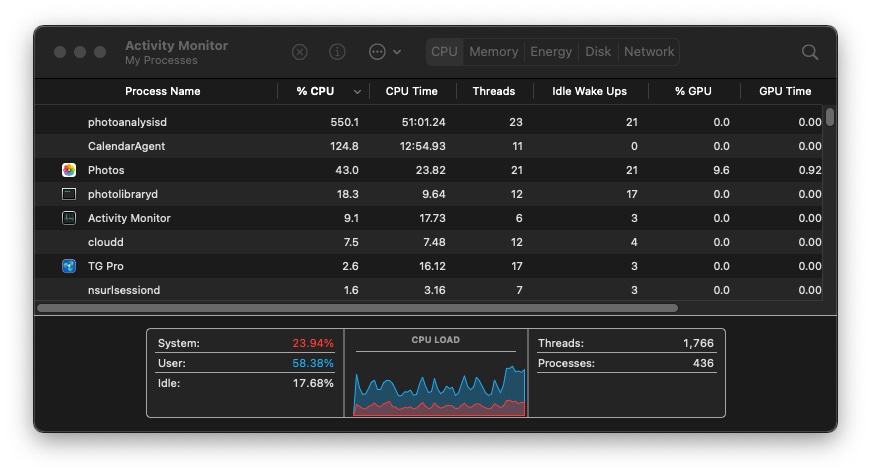
Task: Switch to the Network tab
Action: [649, 52]
